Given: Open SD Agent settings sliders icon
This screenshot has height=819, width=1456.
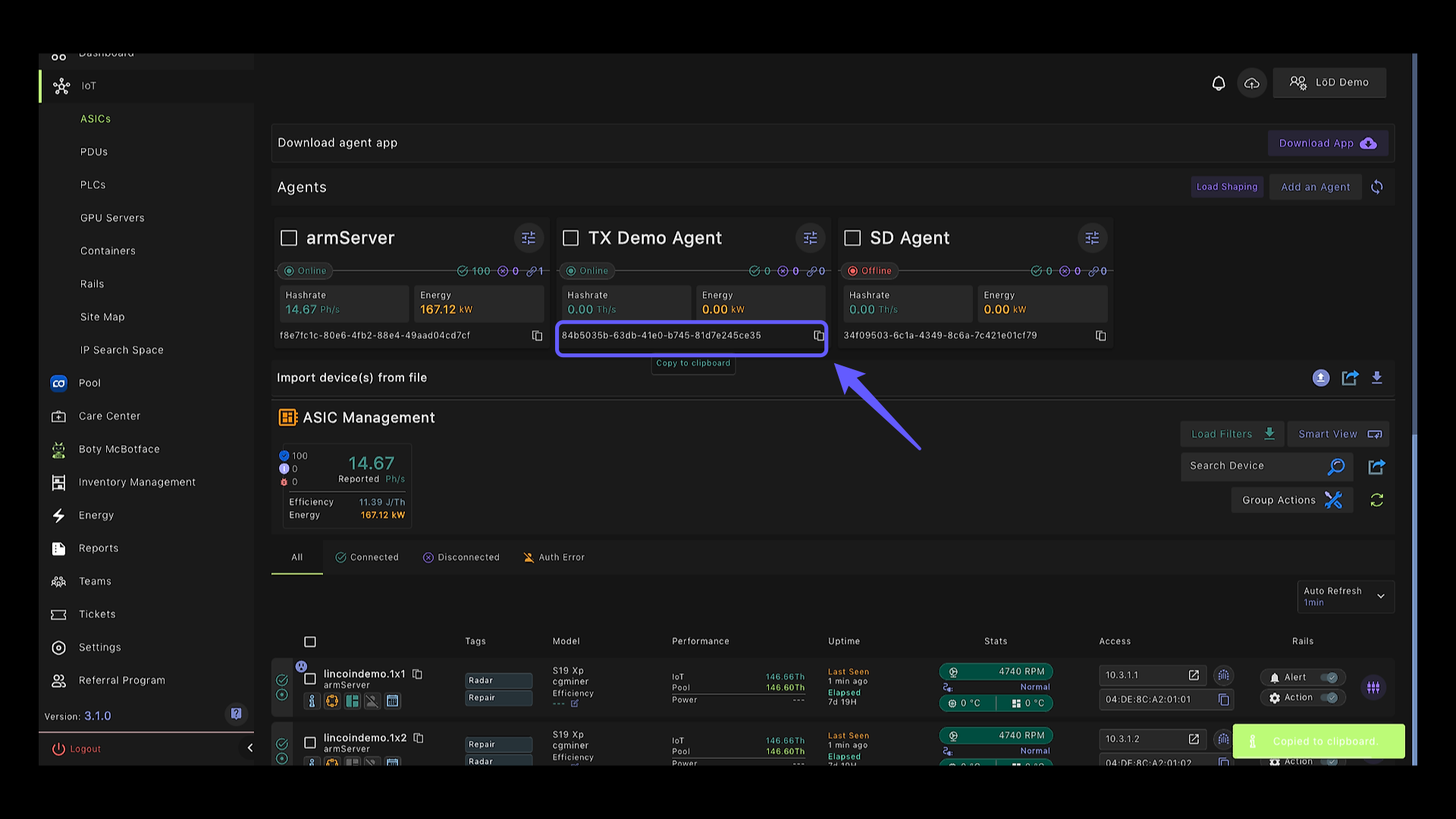Looking at the screenshot, I should tap(1092, 238).
